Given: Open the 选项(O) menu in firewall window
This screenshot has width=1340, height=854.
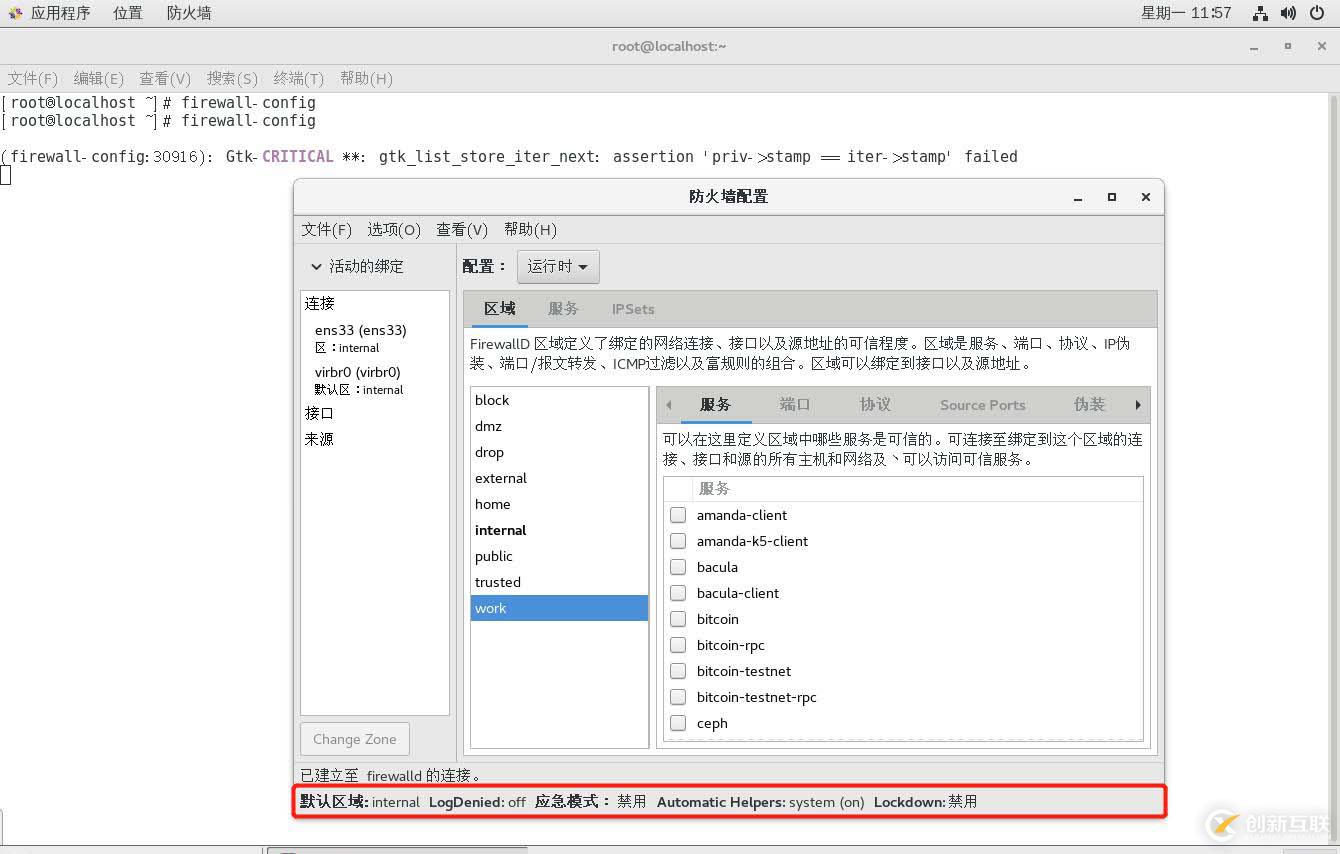Looking at the screenshot, I should point(394,229).
